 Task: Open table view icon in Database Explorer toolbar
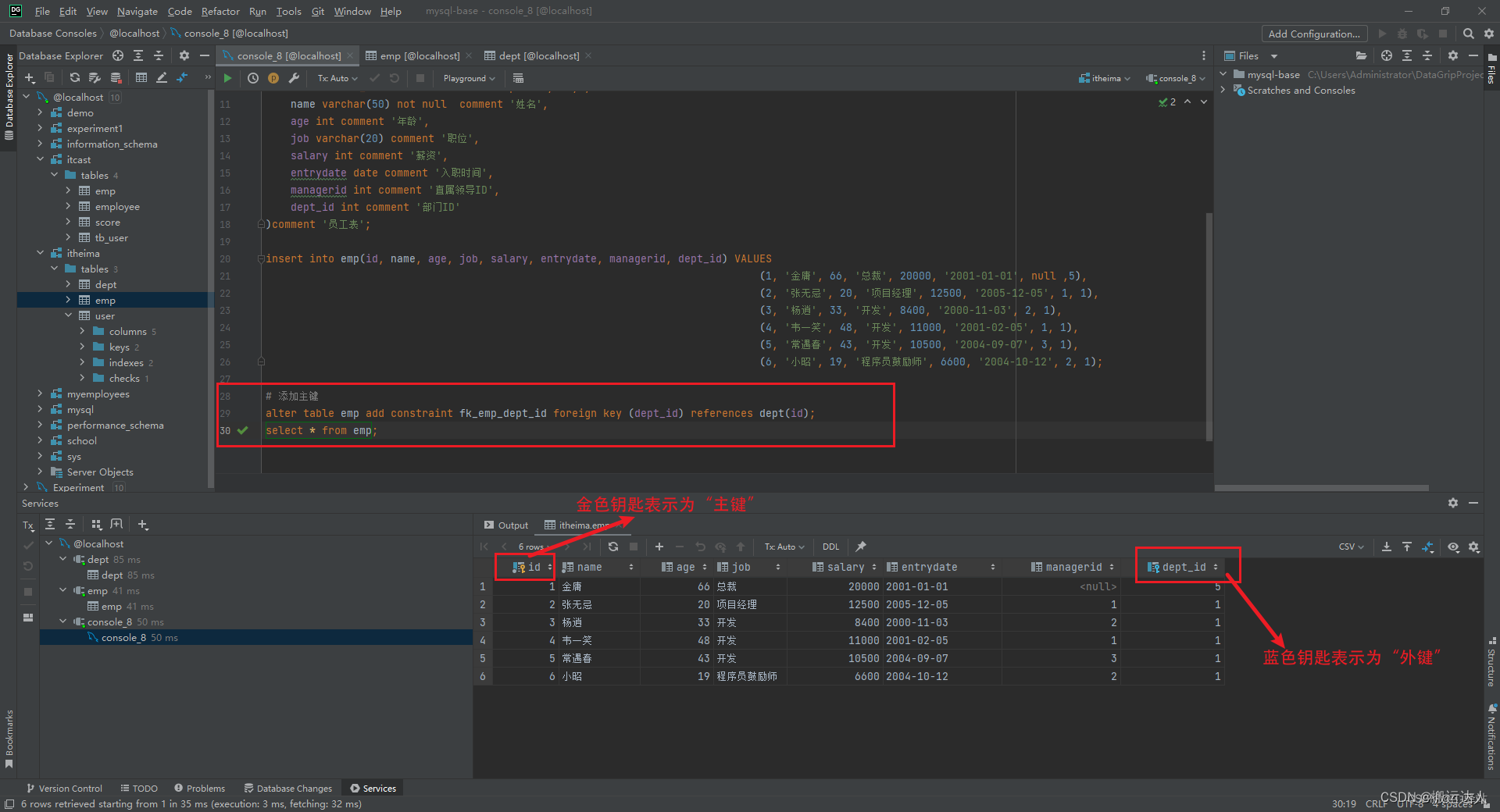click(141, 77)
